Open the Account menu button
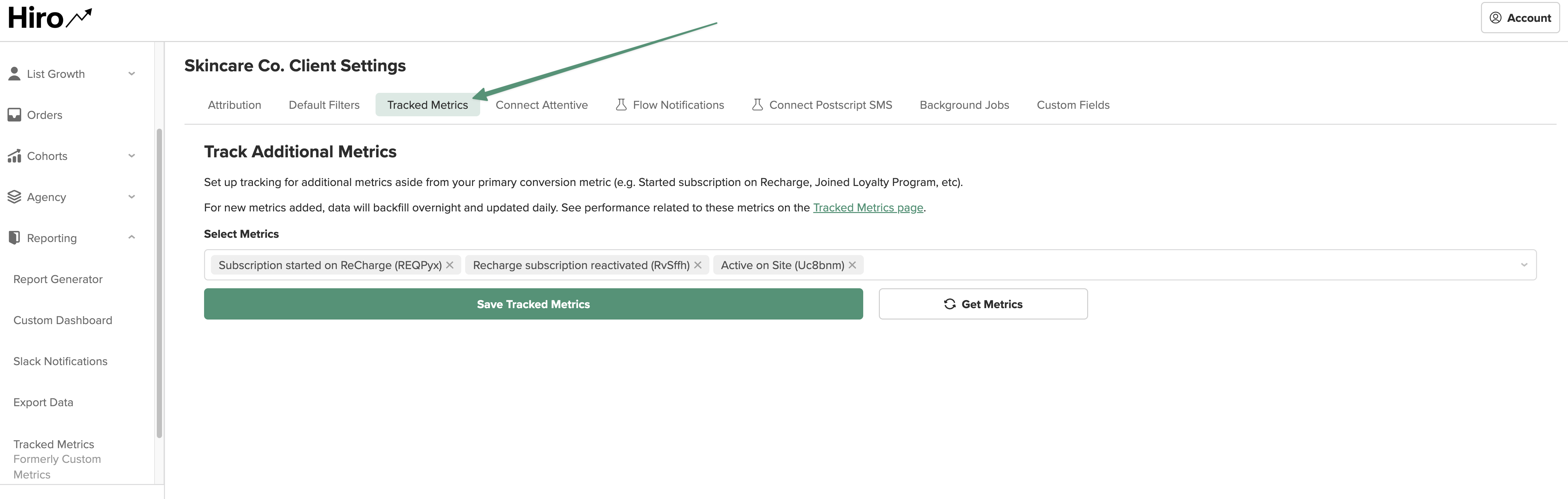The image size is (1568, 499). click(x=1520, y=18)
